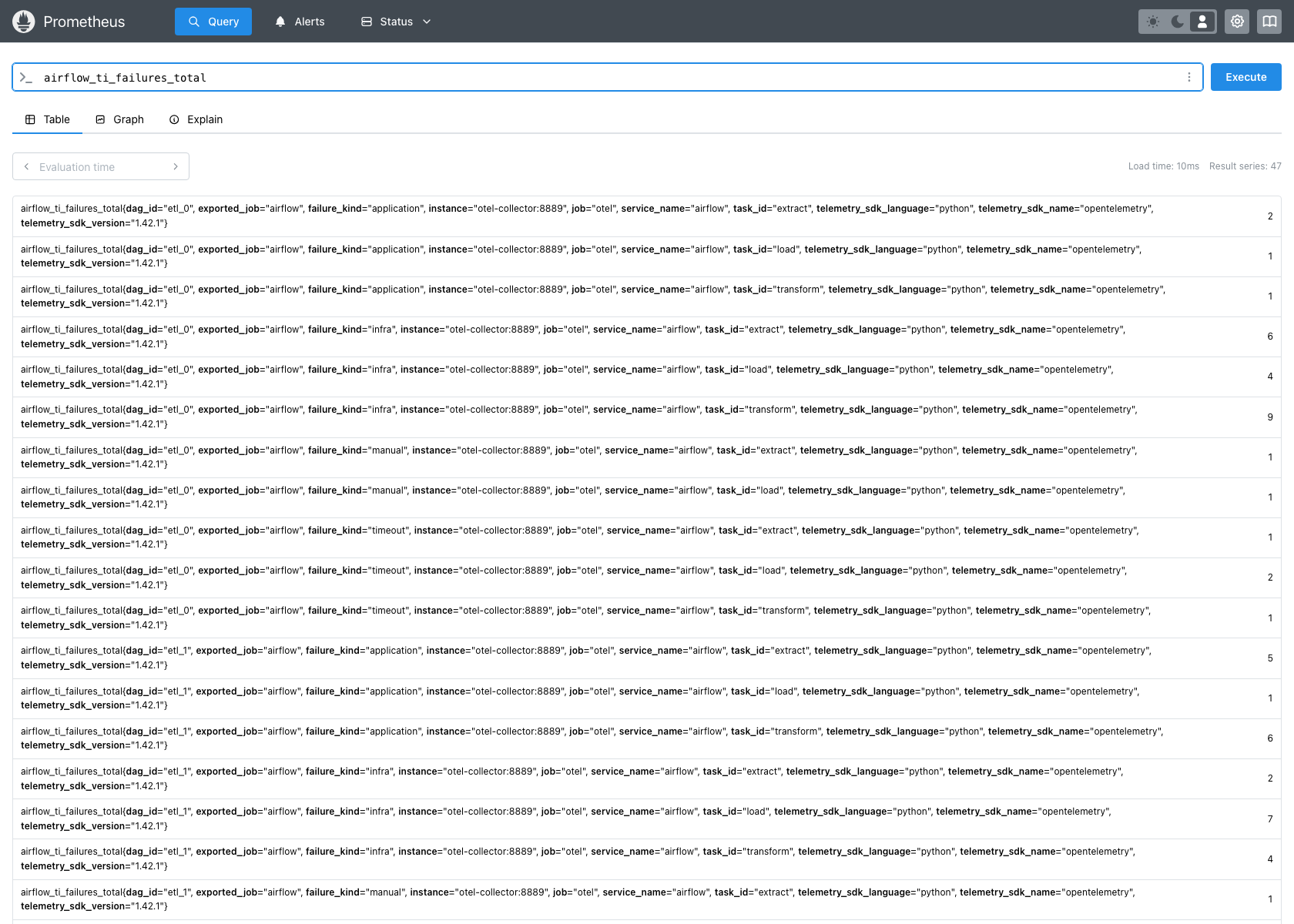1294x924 pixels.
Task: Select etl_1 infra load series row
Action: pyautogui.click(x=647, y=819)
